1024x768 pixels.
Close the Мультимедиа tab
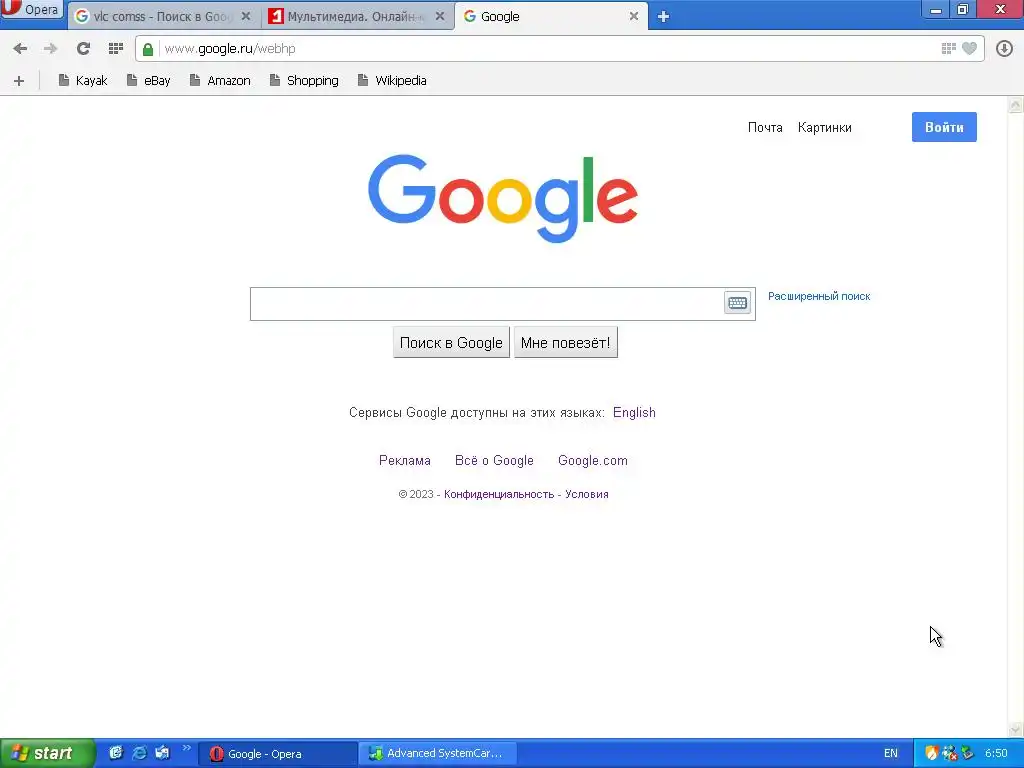click(x=440, y=16)
